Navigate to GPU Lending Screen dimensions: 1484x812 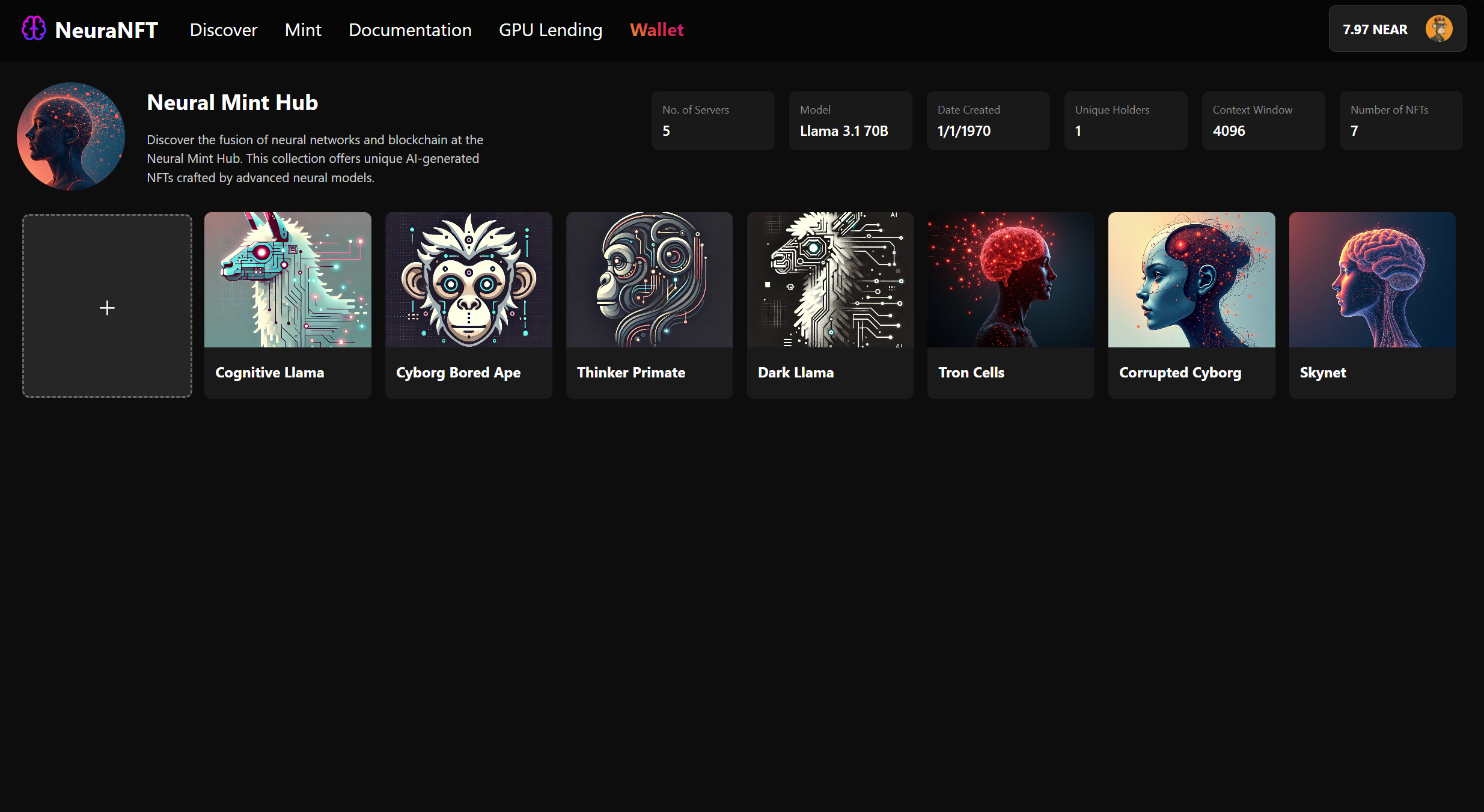point(550,30)
